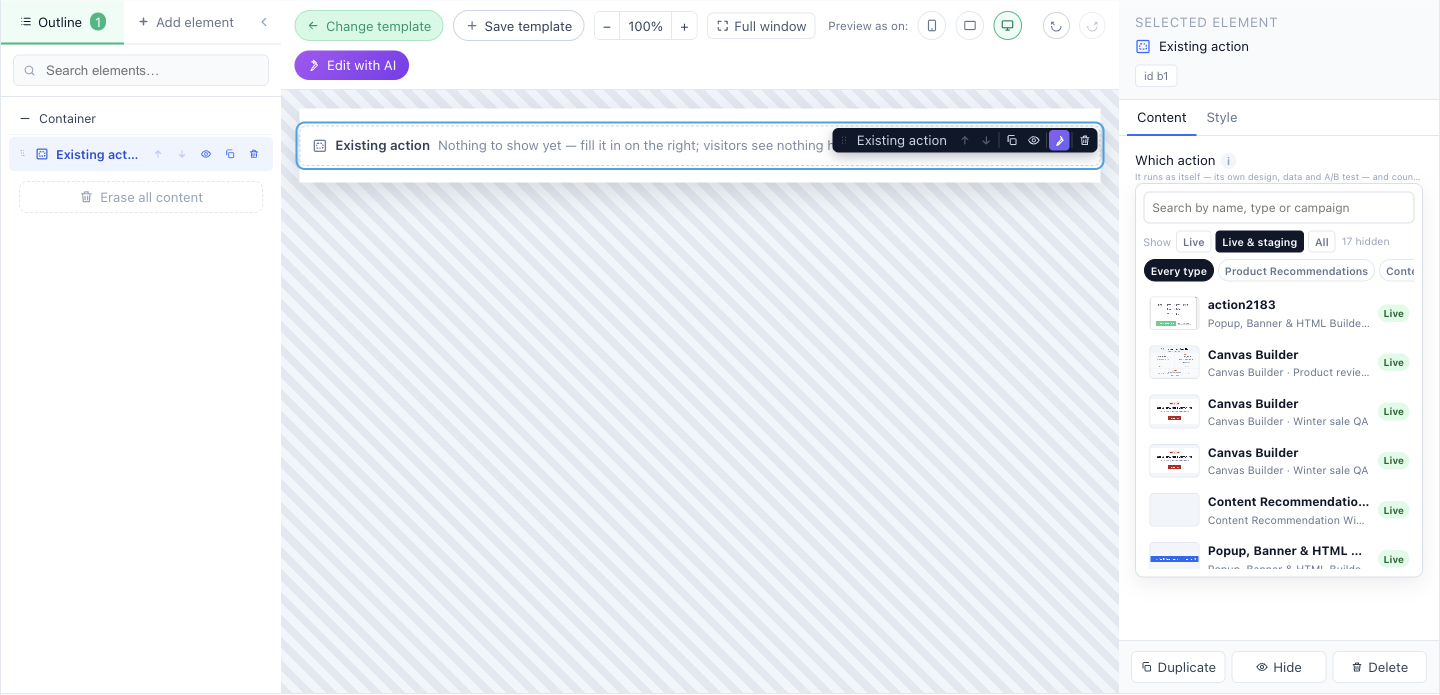The width and height of the screenshot is (1440, 695).
Task: Click trash icon in floating element toolbar
Action: click(1085, 141)
